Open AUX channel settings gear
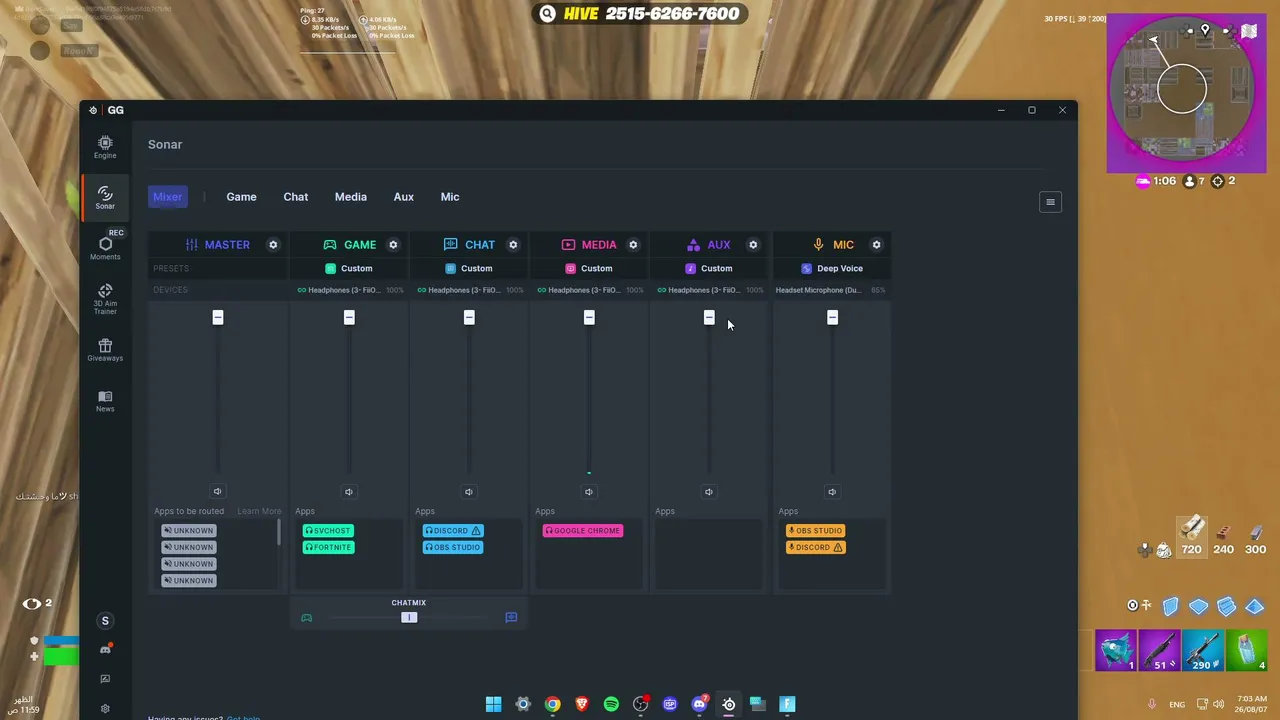Image resolution: width=1280 pixels, height=720 pixels. point(753,245)
